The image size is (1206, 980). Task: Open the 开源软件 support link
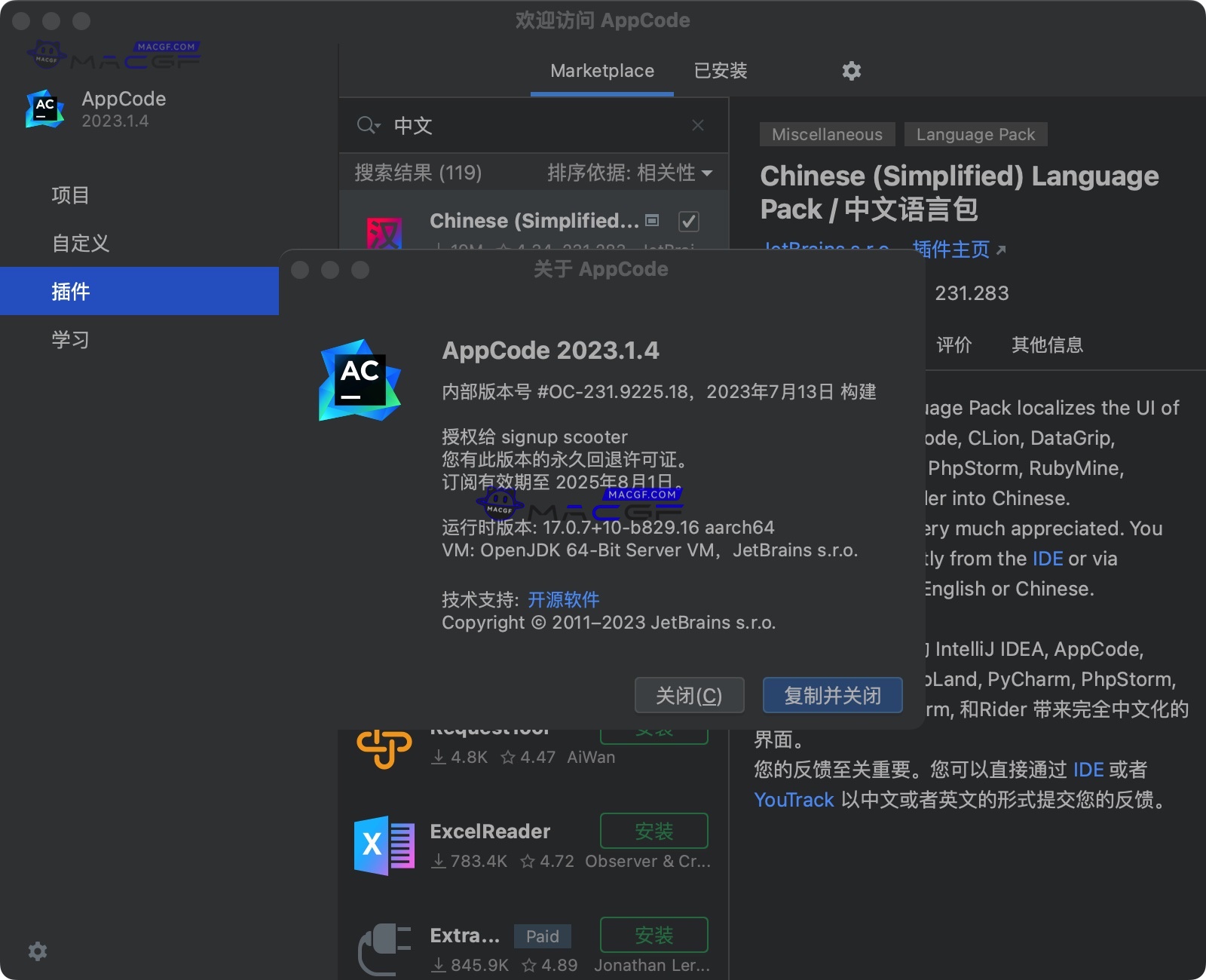tap(562, 599)
